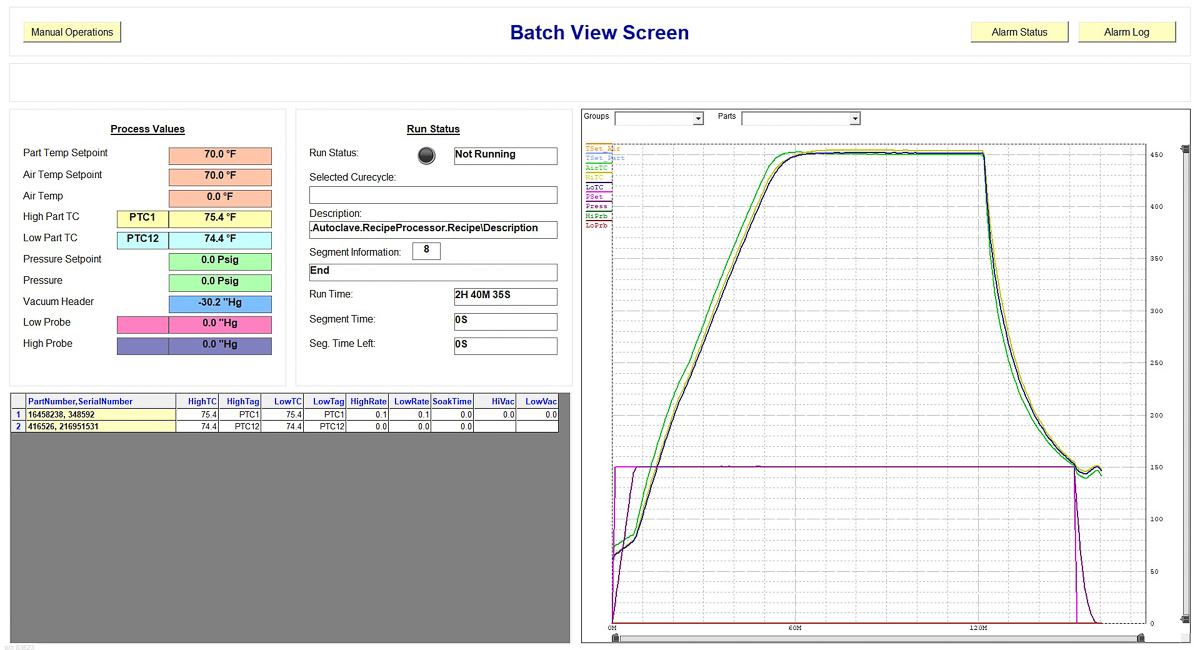Click the High Probe purple value field
Viewport: 1200px width, 650px height.
pyautogui.click(x=220, y=346)
